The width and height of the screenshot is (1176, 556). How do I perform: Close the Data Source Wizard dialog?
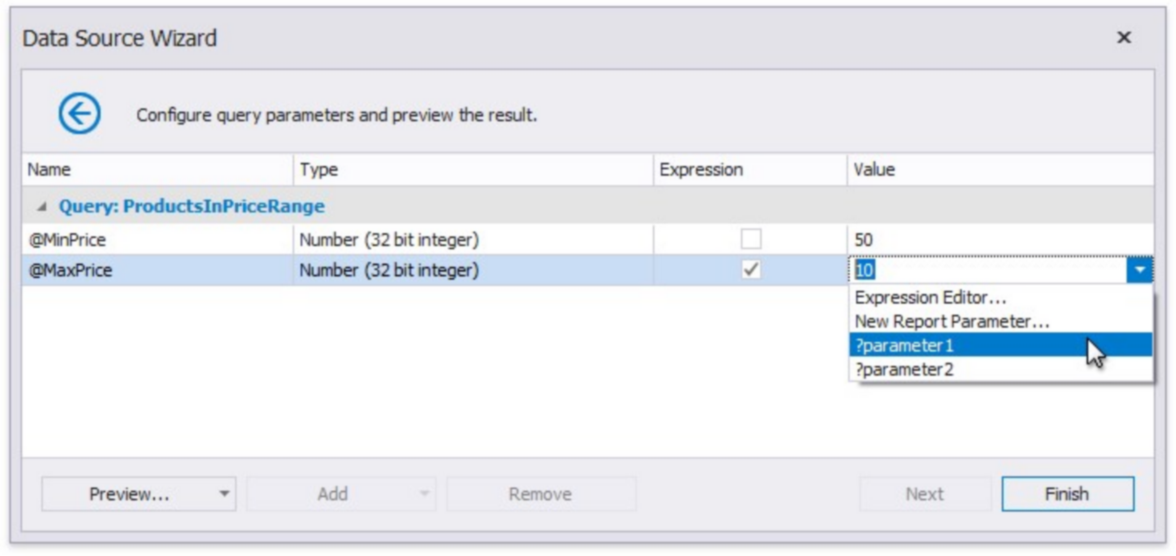1124,38
